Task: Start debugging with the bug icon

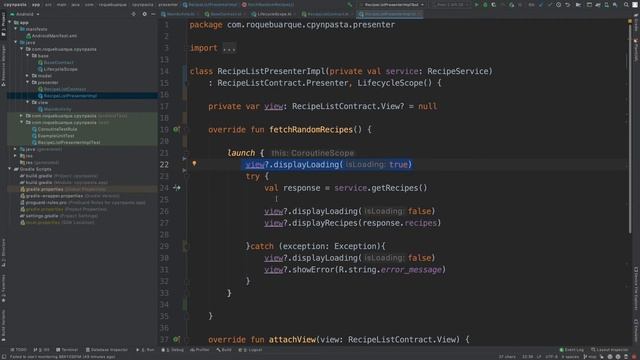Action: click(485, 5)
